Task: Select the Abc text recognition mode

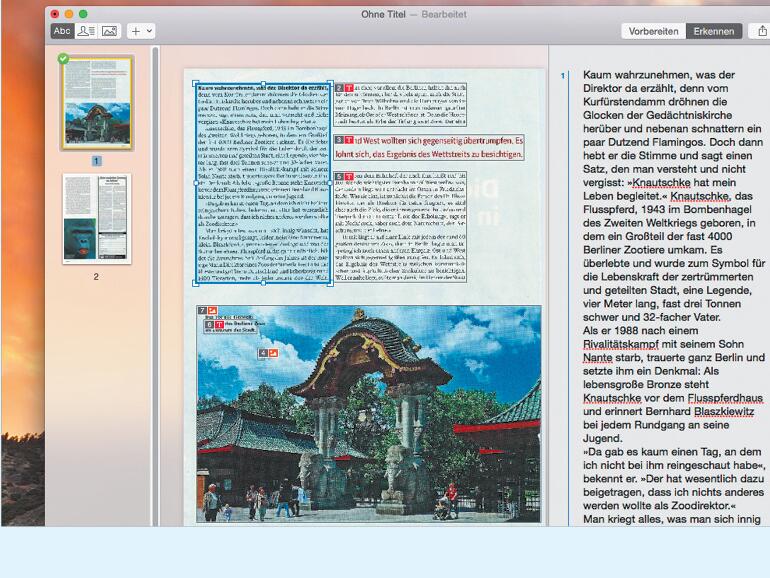Action: [62, 31]
